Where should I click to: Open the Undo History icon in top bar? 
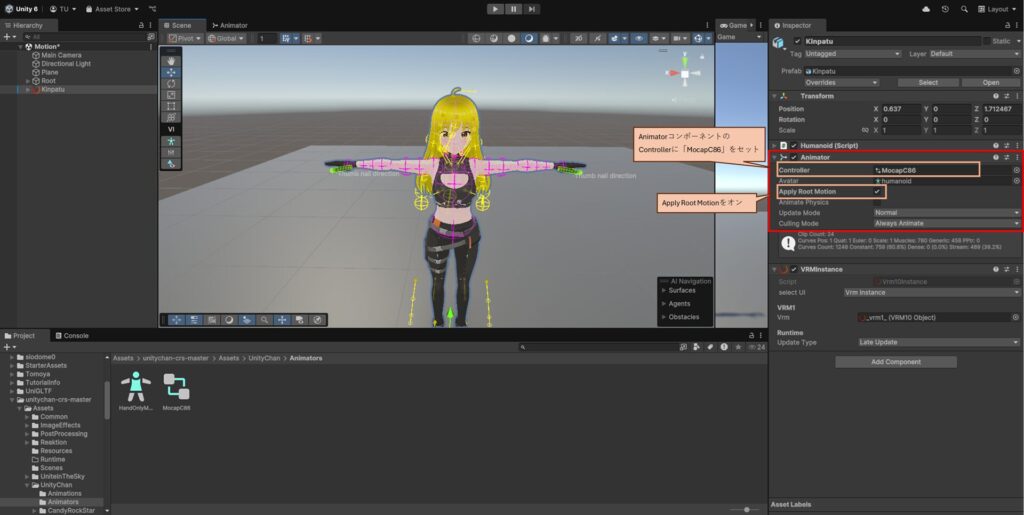945,9
